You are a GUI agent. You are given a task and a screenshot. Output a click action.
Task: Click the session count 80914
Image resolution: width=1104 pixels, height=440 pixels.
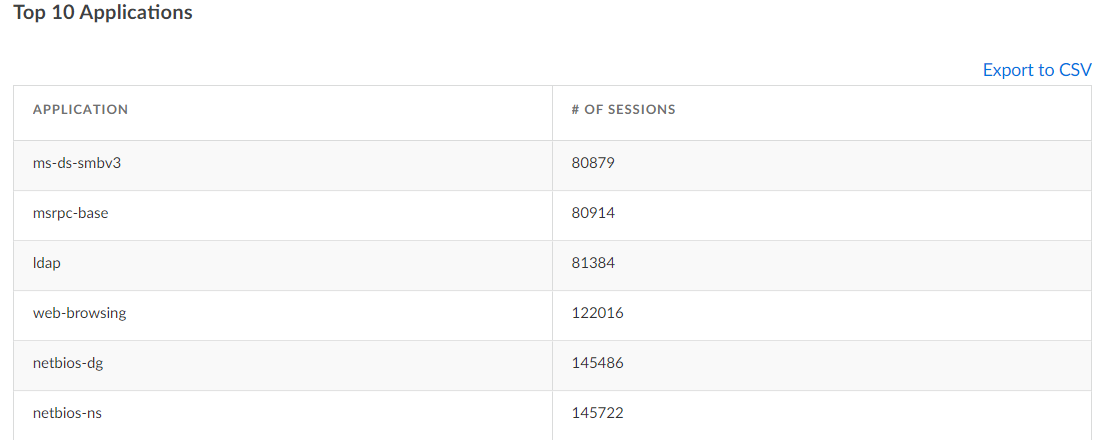(x=593, y=213)
